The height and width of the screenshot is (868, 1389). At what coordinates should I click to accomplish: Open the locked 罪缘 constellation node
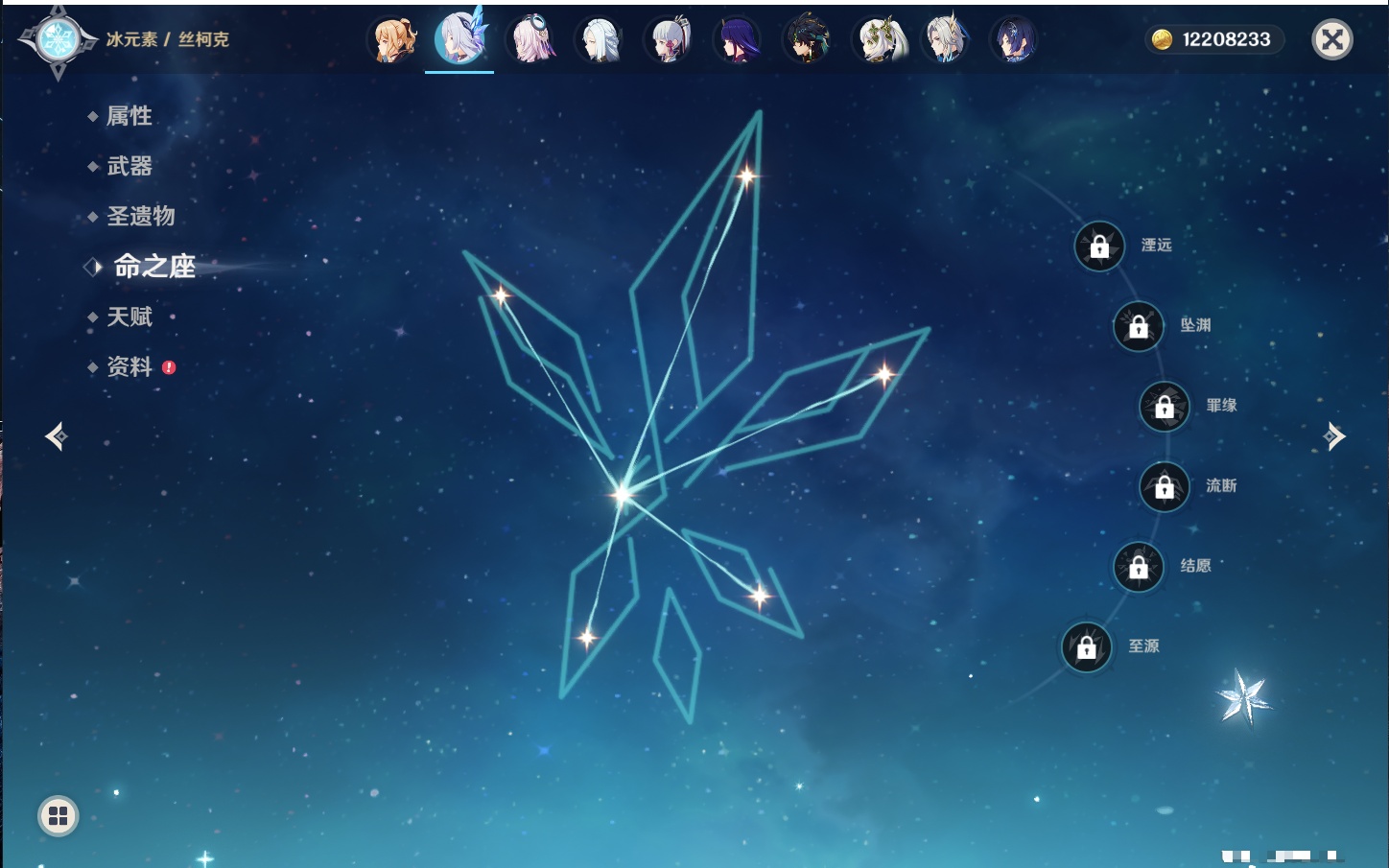tap(1165, 407)
